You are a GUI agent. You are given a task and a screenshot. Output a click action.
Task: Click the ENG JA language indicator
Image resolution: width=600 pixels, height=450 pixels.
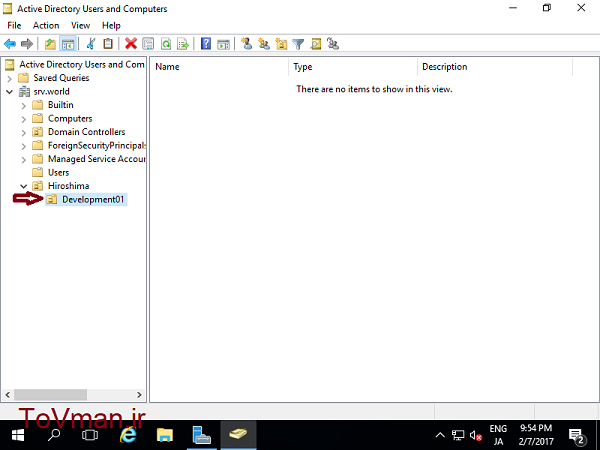498,435
